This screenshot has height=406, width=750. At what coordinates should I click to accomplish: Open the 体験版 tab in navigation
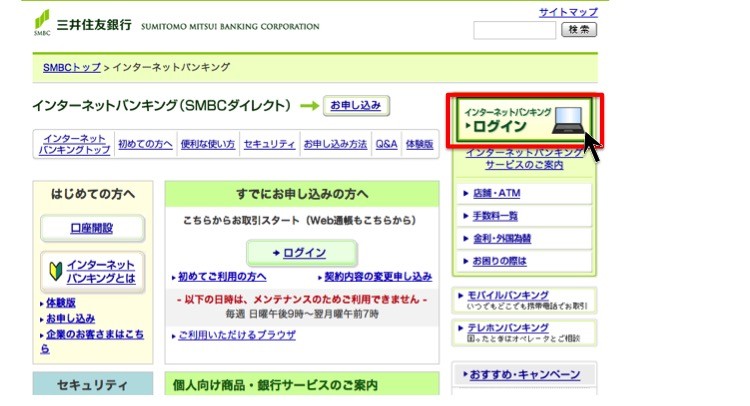click(x=419, y=144)
